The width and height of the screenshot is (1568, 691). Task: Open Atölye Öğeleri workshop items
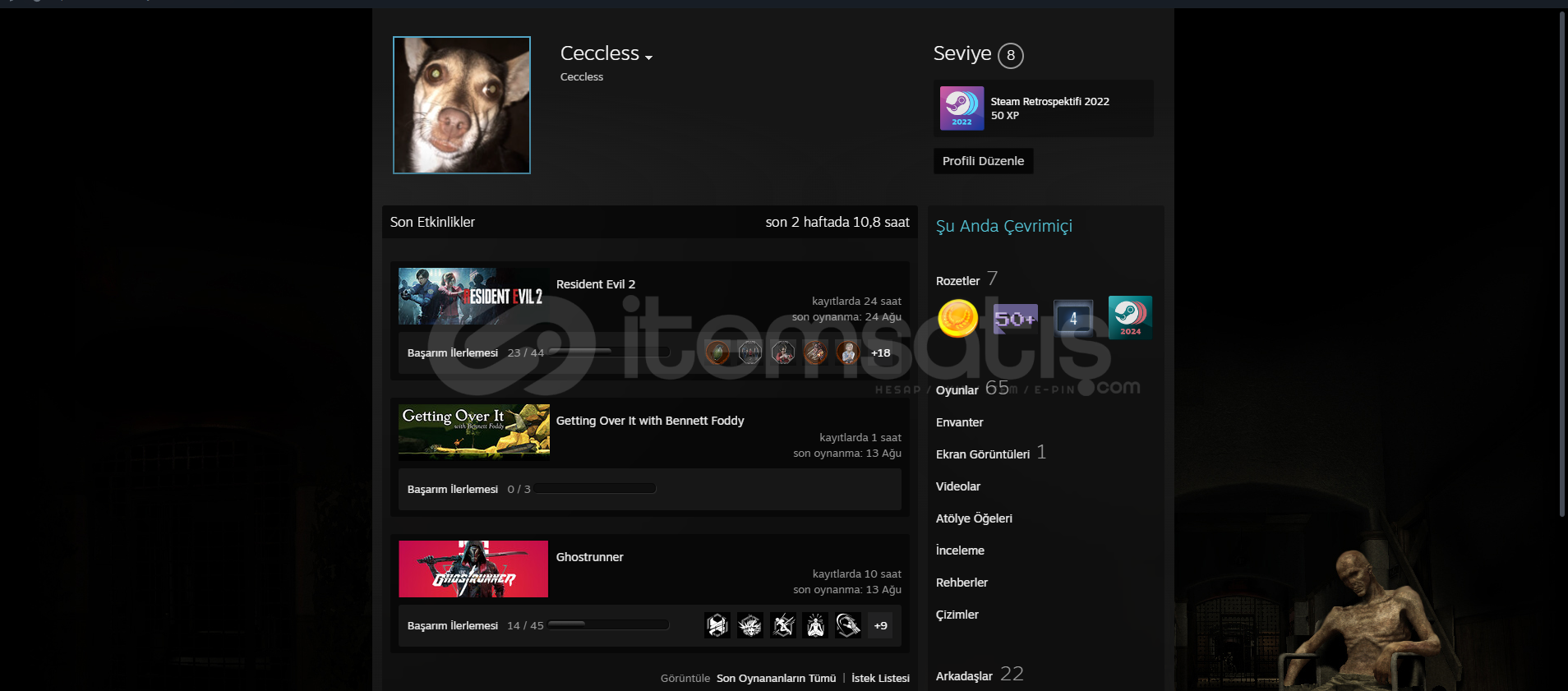tap(974, 518)
